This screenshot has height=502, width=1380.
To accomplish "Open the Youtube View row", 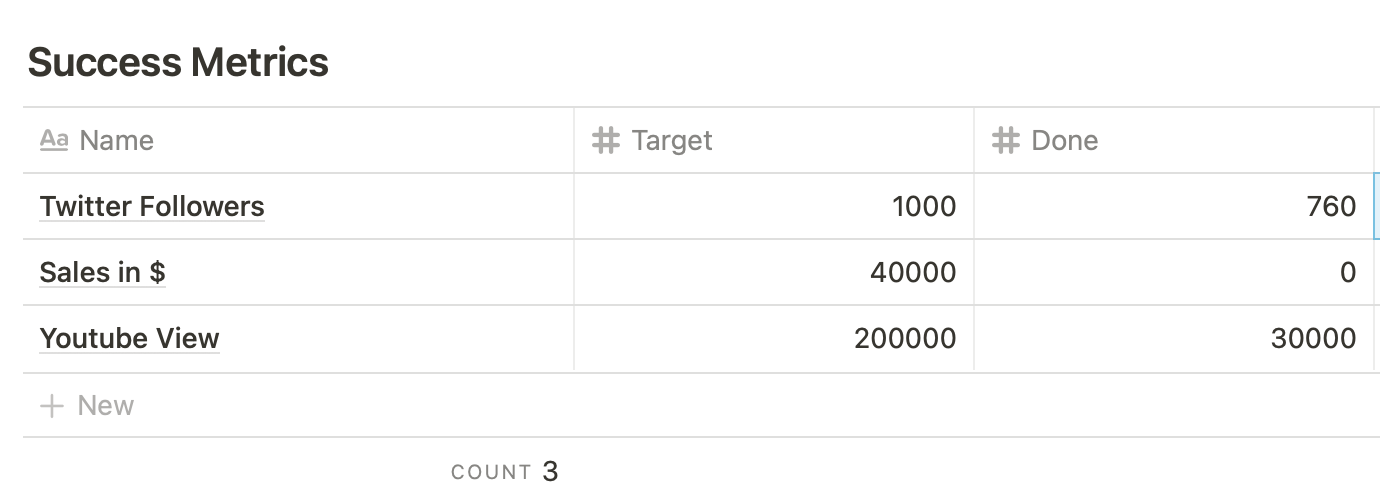I will (x=129, y=338).
